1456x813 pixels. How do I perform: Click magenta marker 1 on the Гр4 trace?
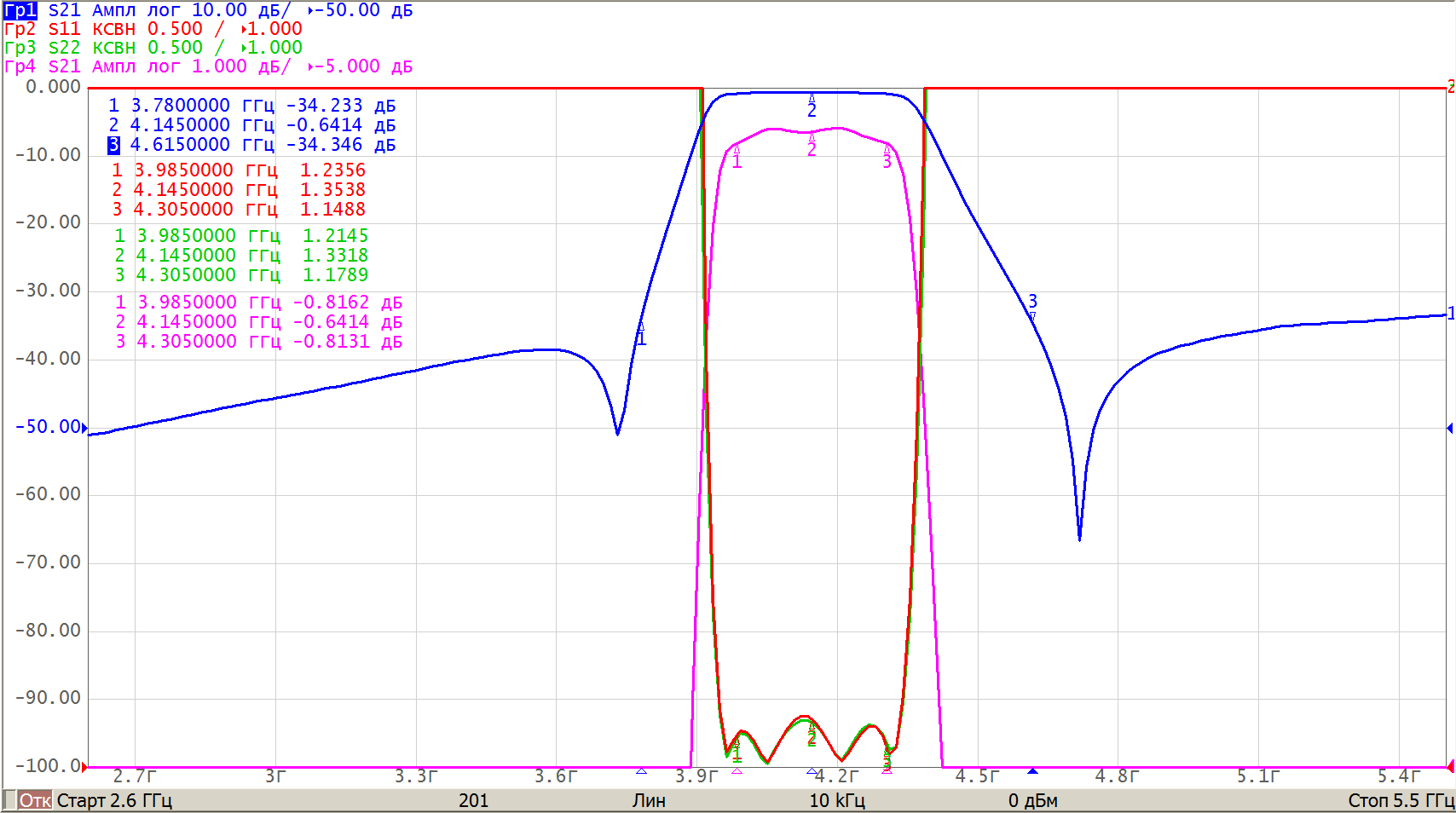point(737,151)
